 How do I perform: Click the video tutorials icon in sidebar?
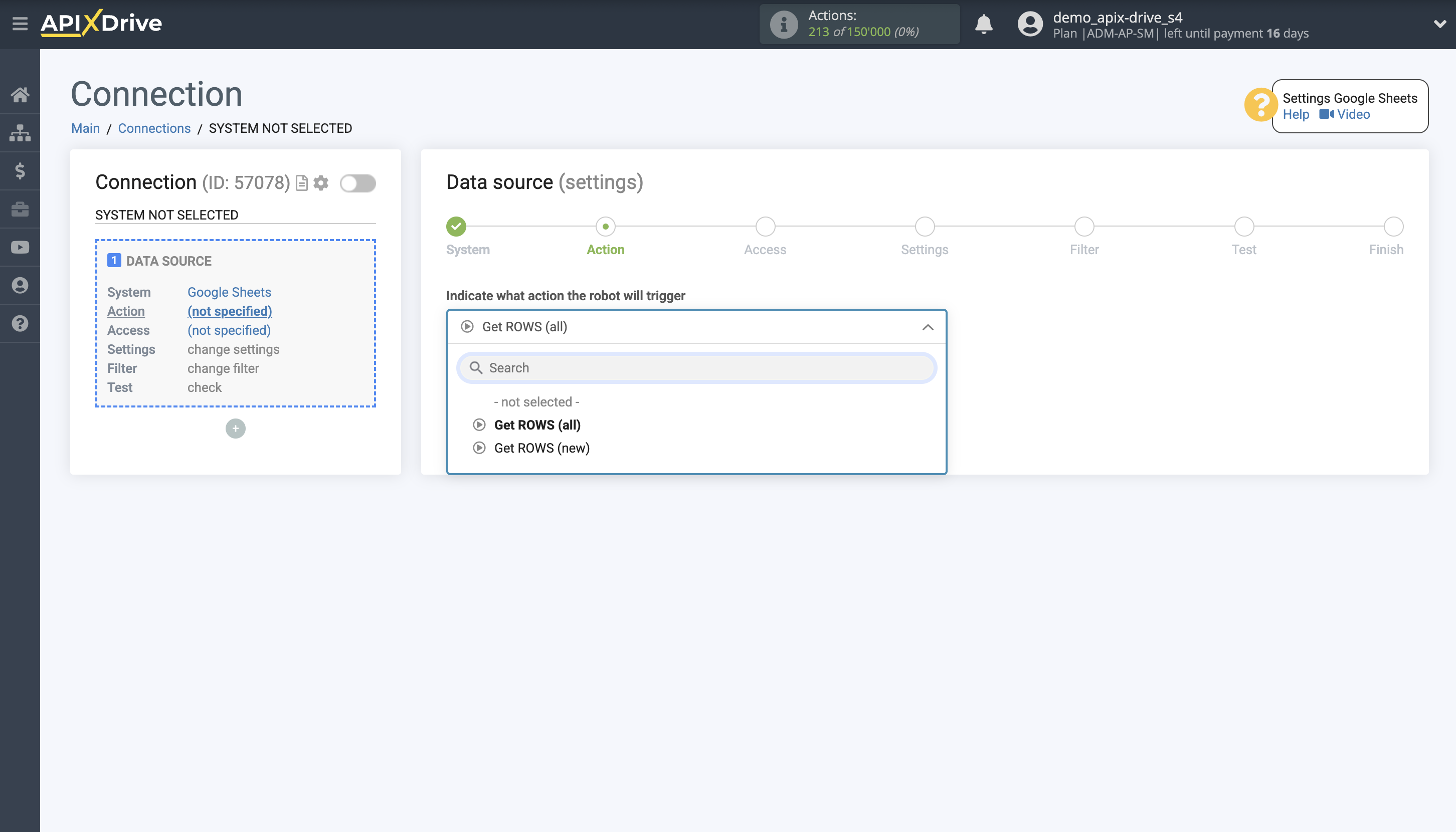(21, 247)
